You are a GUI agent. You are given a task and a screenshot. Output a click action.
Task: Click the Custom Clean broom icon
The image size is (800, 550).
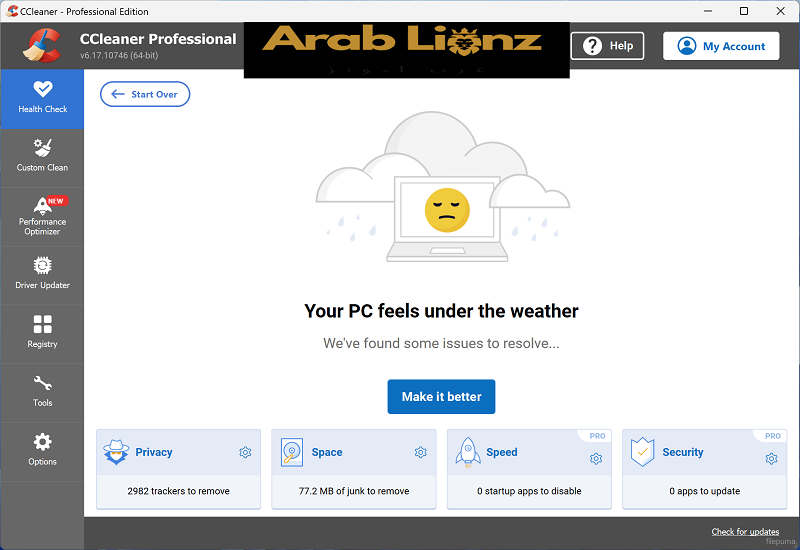(x=42, y=148)
